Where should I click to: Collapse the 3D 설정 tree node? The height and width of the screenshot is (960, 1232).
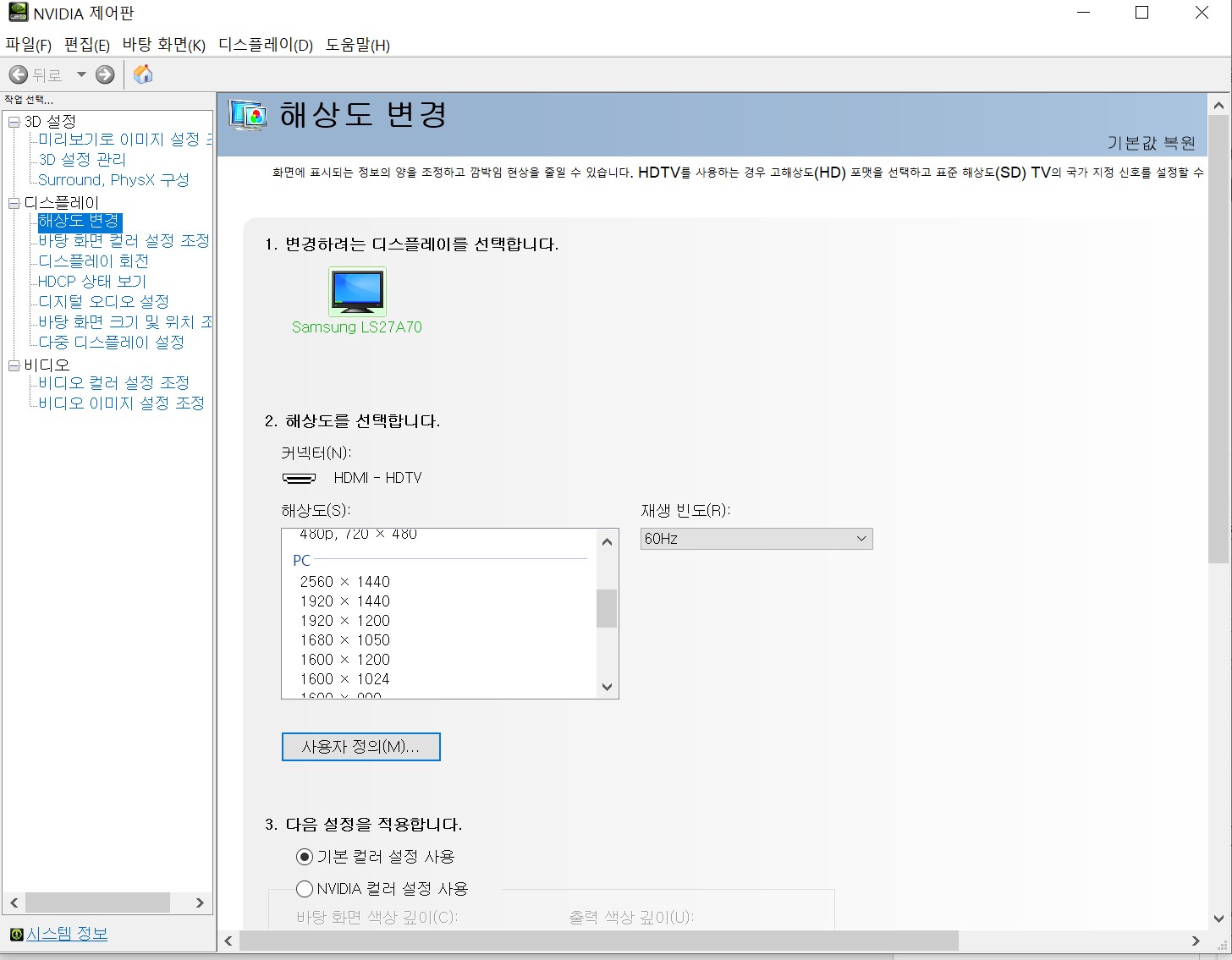[x=14, y=122]
